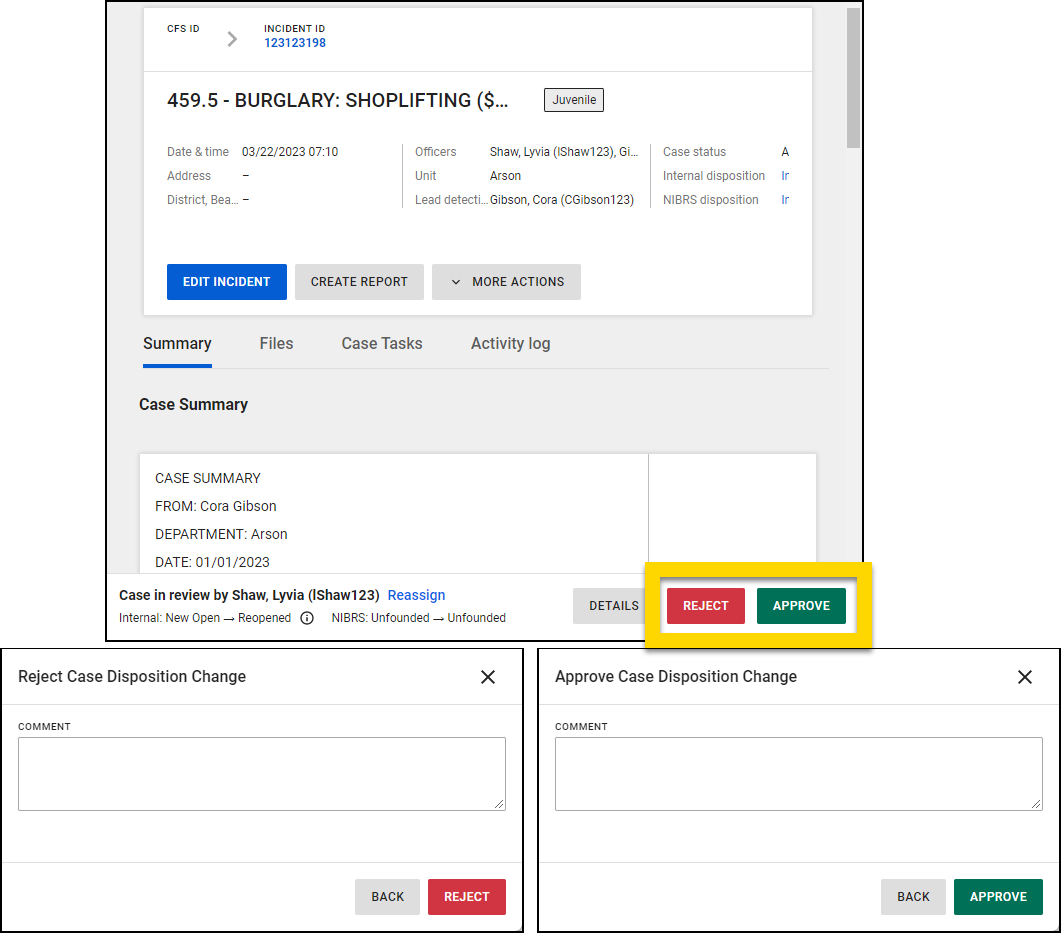Click the EDIT INCIDENT button
The image size is (1061, 933).
tap(226, 282)
